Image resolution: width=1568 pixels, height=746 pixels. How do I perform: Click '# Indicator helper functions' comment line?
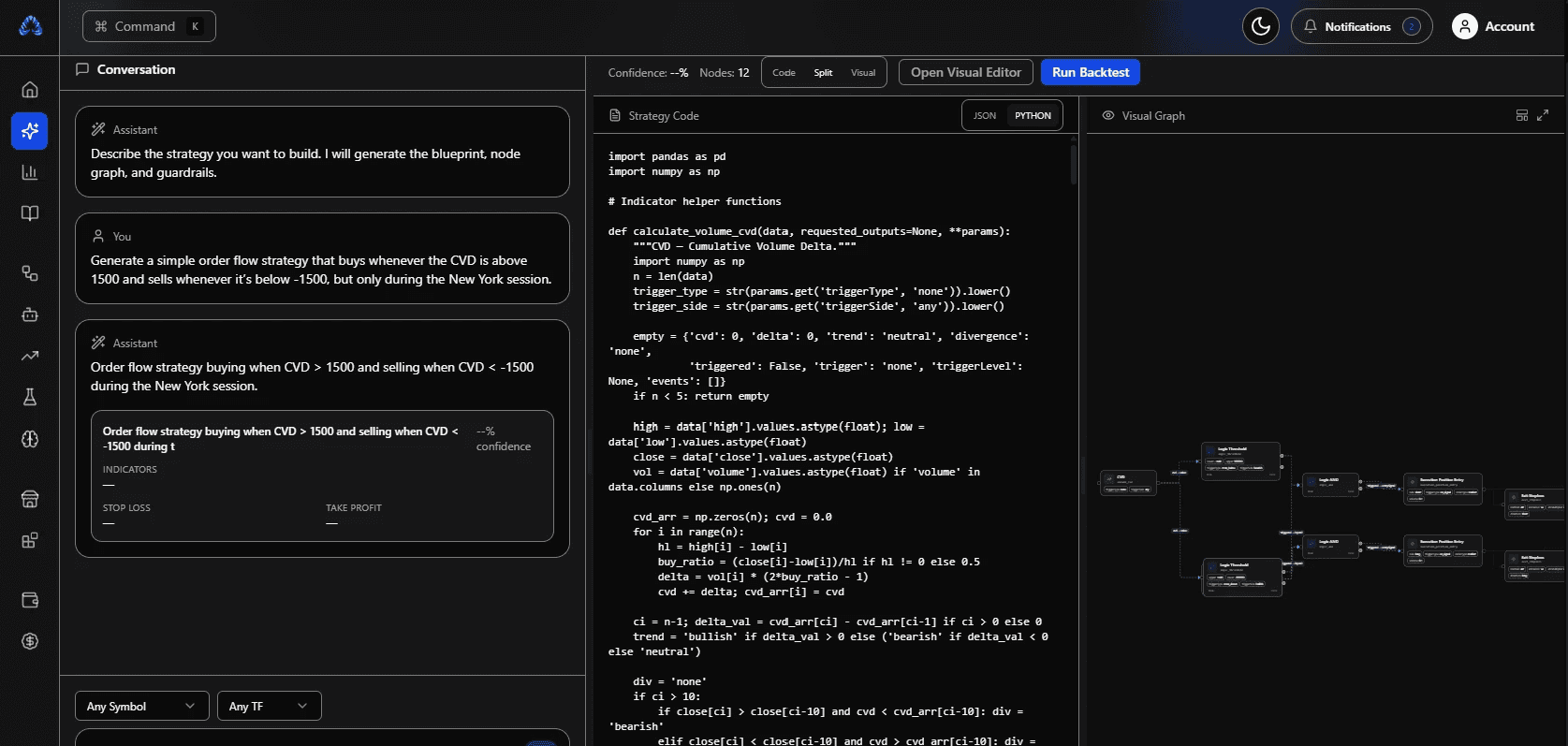click(x=695, y=201)
